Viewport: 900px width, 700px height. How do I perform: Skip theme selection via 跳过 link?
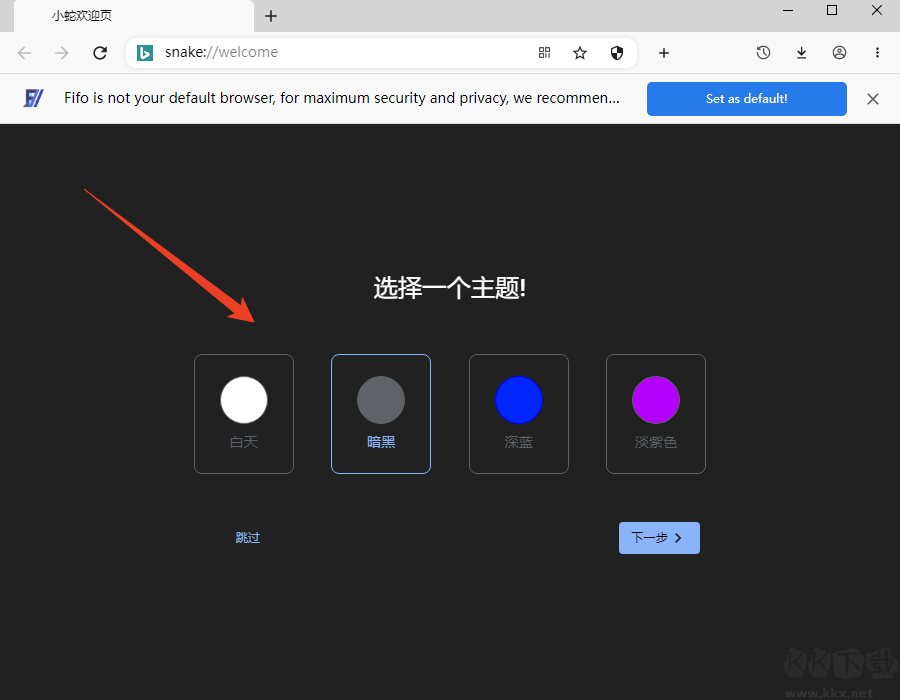tap(247, 537)
